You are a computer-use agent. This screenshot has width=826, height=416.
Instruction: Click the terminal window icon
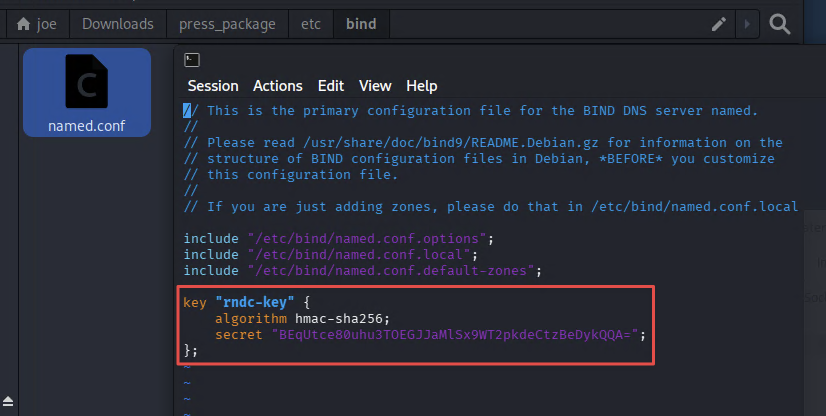point(192,60)
